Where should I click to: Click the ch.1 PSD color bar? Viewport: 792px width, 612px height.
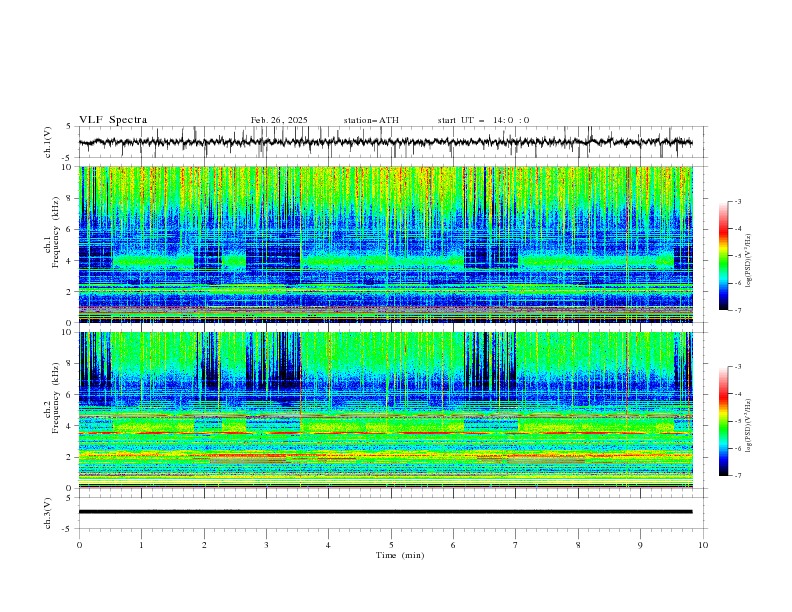724,256
